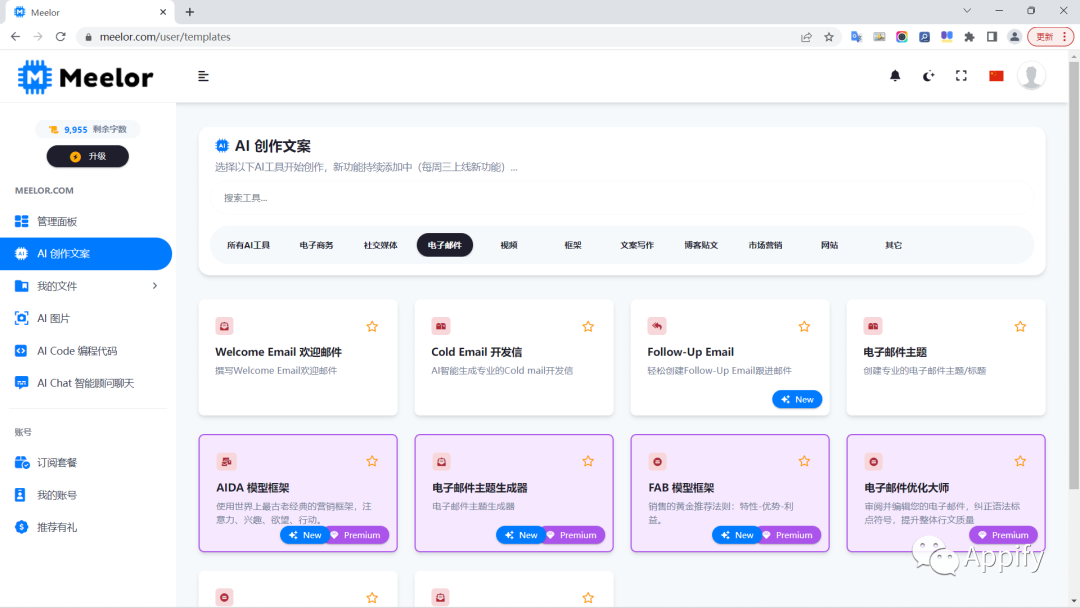Image resolution: width=1080 pixels, height=608 pixels.
Task: Reload the page in browser
Action: pos(61,36)
